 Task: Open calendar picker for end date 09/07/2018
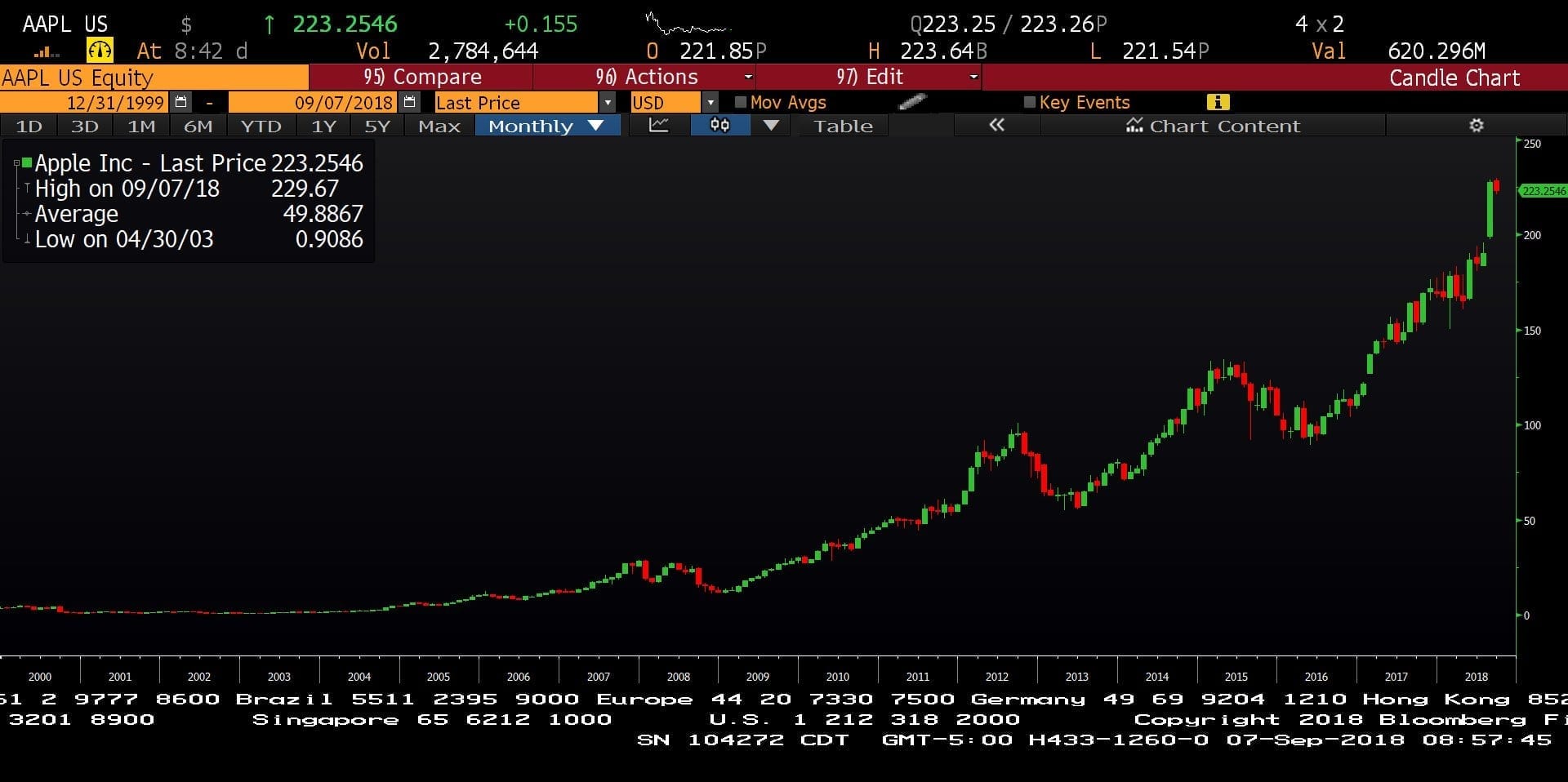tap(409, 102)
